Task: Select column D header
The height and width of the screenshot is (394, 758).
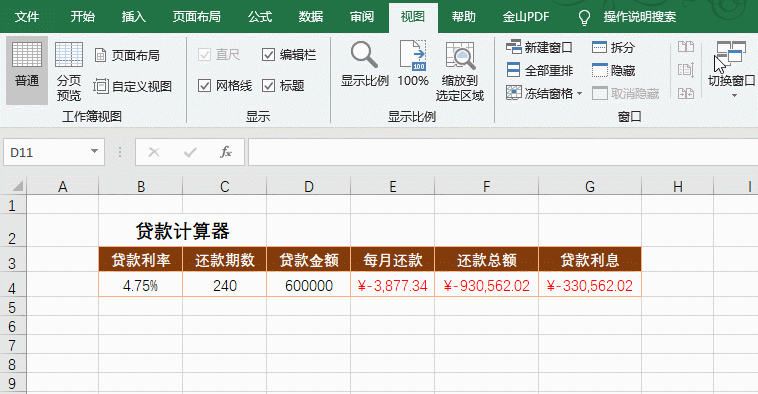Action: [308, 187]
